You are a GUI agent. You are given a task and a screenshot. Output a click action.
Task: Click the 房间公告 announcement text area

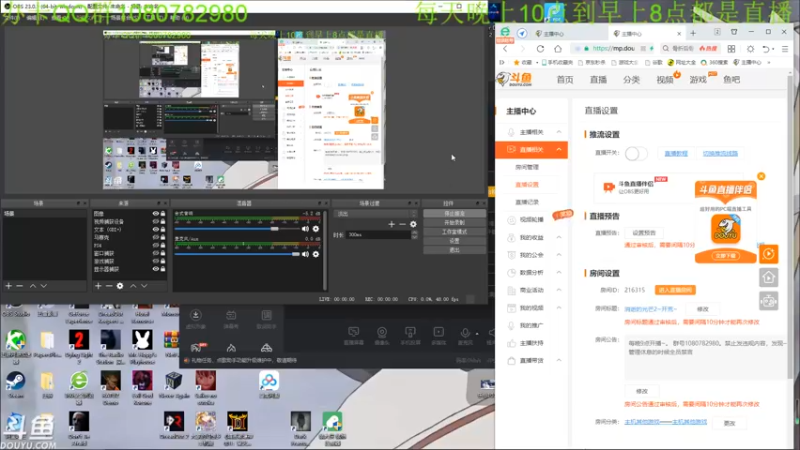coord(706,357)
